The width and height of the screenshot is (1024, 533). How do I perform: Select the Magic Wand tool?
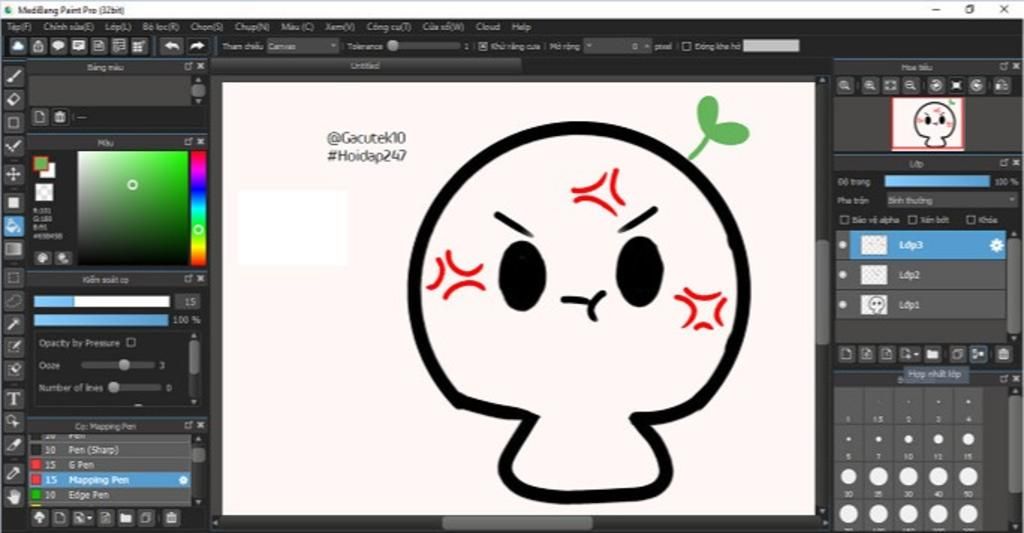14,324
